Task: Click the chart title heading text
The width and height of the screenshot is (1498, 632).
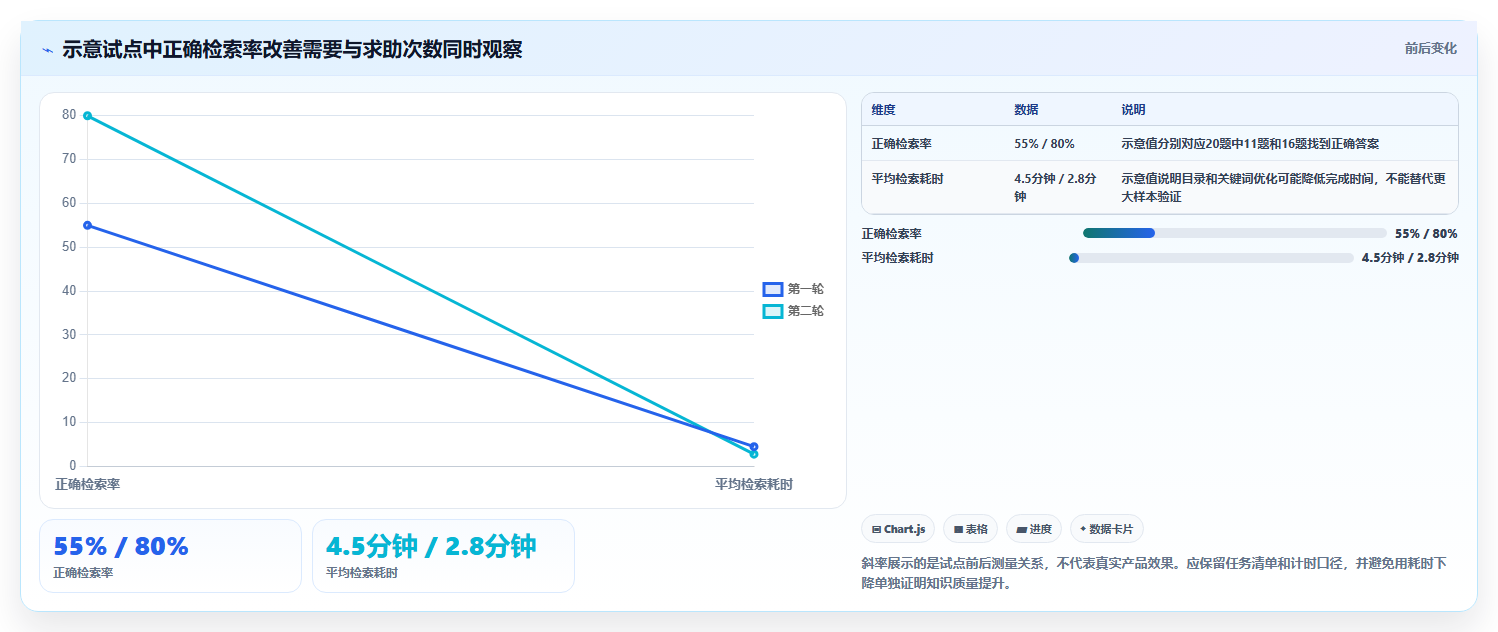Action: [x=292, y=49]
